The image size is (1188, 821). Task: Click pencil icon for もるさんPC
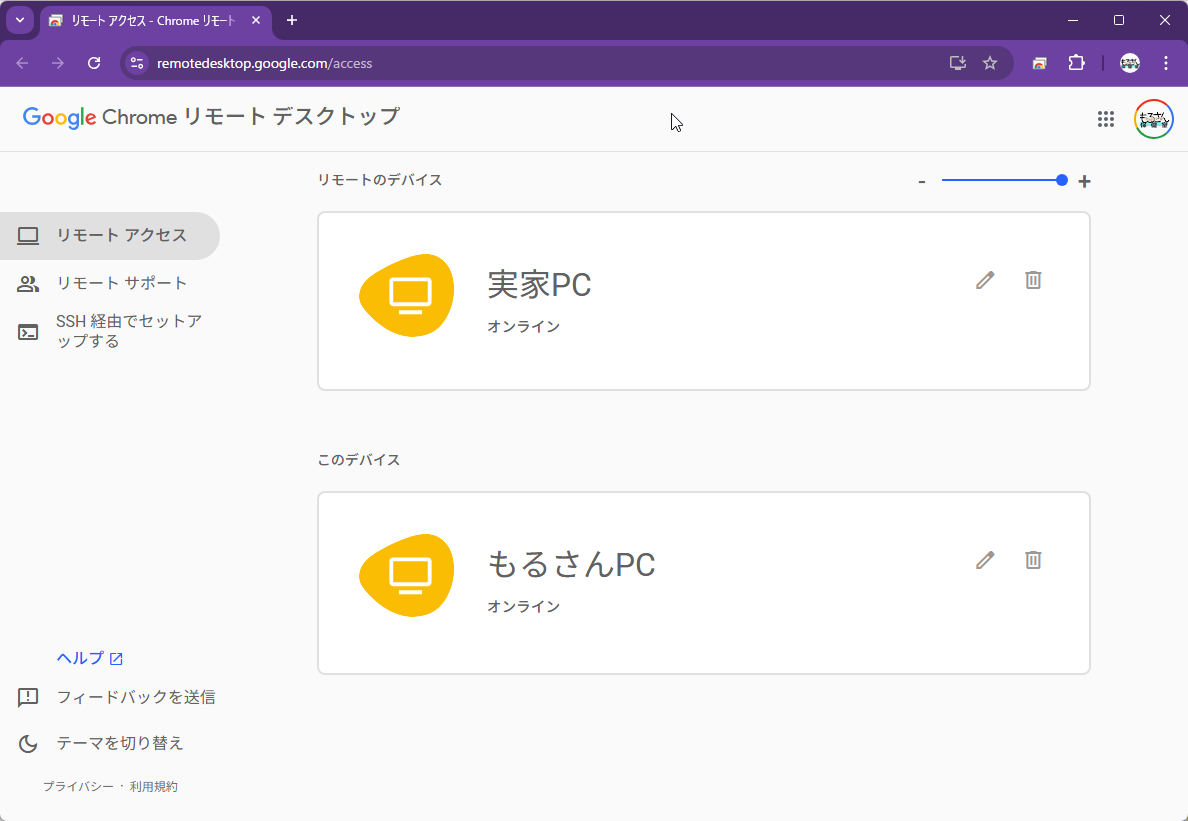click(x=985, y=560)
